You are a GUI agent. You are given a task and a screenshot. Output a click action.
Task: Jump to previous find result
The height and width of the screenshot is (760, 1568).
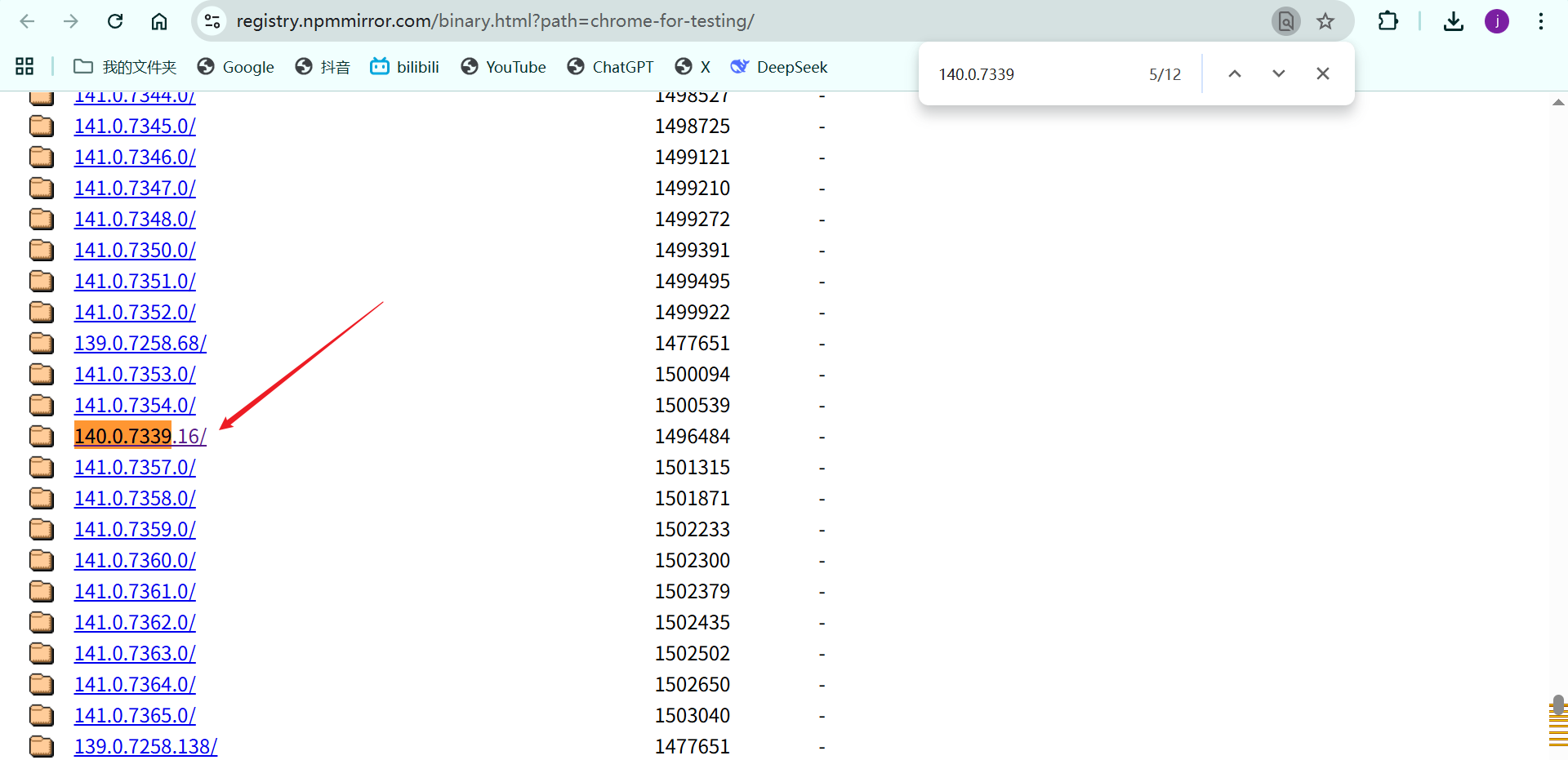click(1235, 74)
